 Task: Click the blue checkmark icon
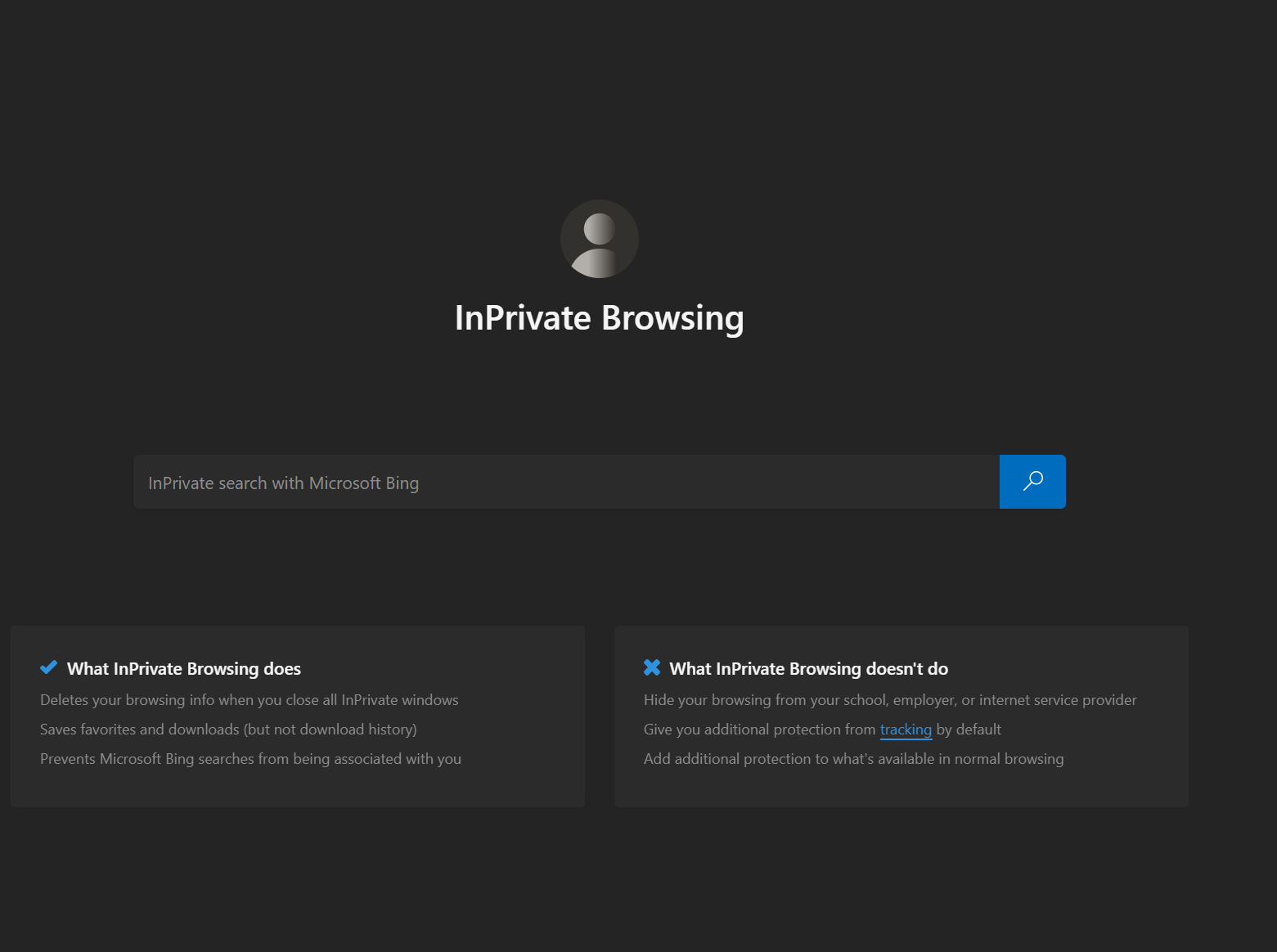(49, 667)
